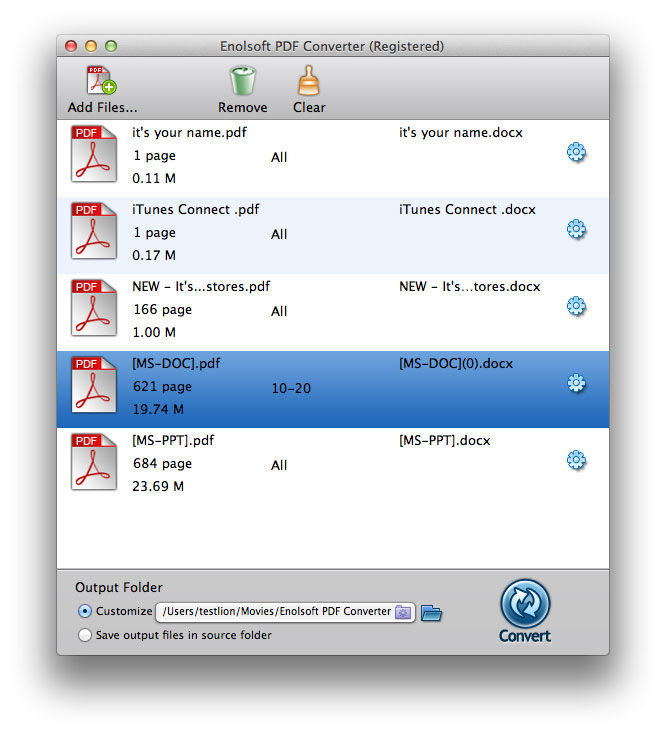
Task: Open settings gear for NEW - It's...stores.pdf
Action: click(576, 306)
